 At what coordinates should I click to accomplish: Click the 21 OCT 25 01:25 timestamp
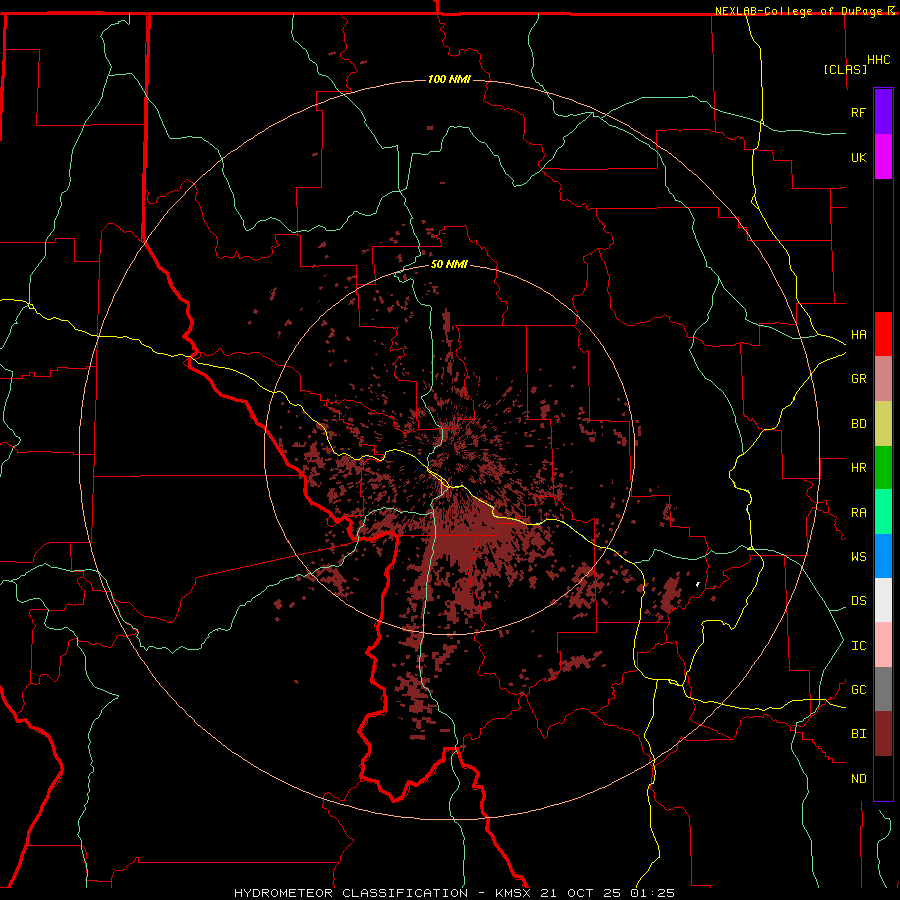607,893
